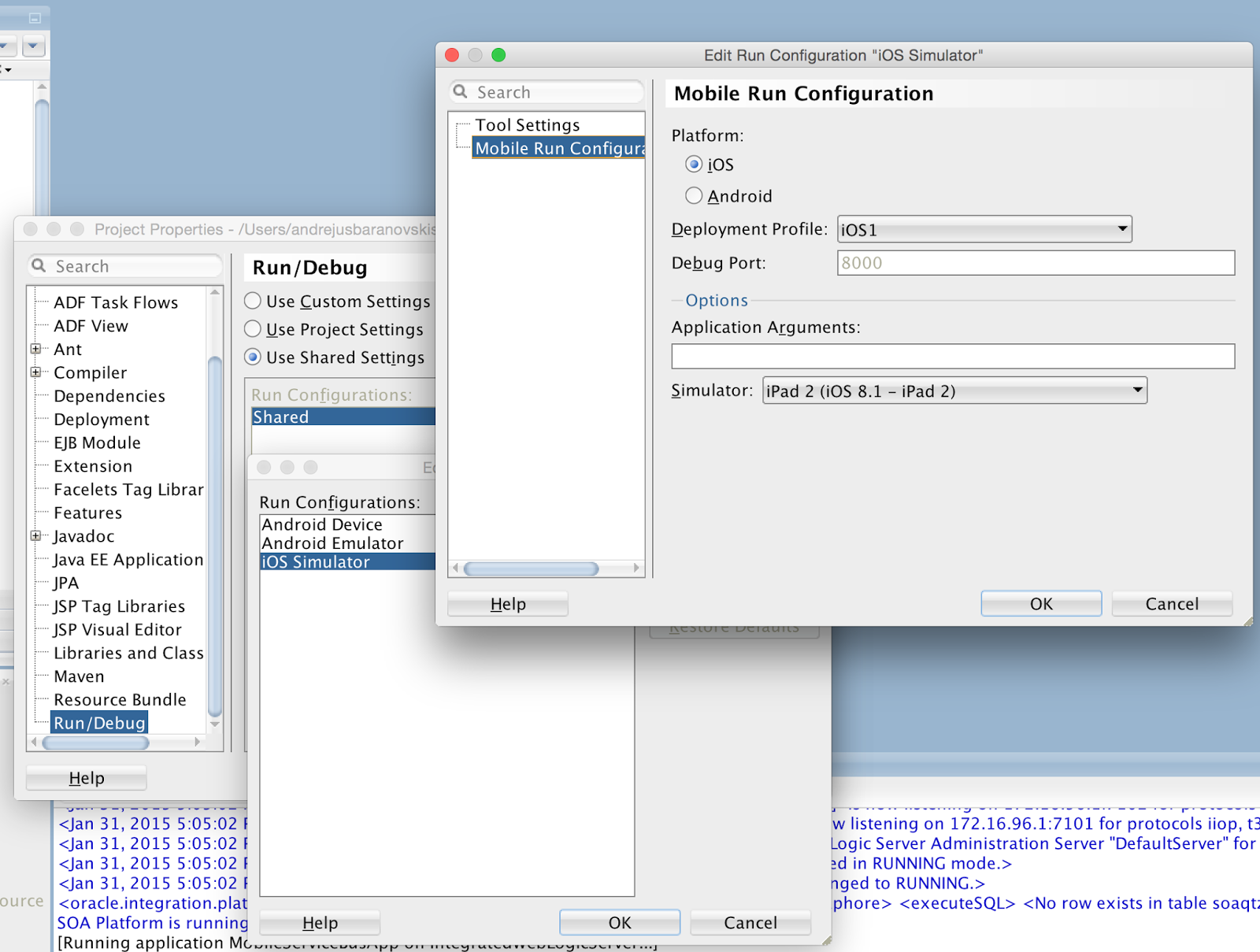Select JSP Tag Libraries in properties tree
Viewport: 1260px width, 952px height.
pos(119,606)
